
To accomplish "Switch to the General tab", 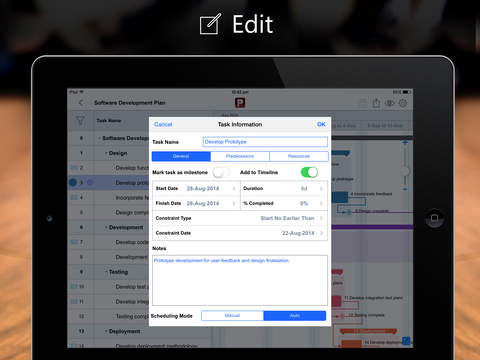I will pos(181,156).
